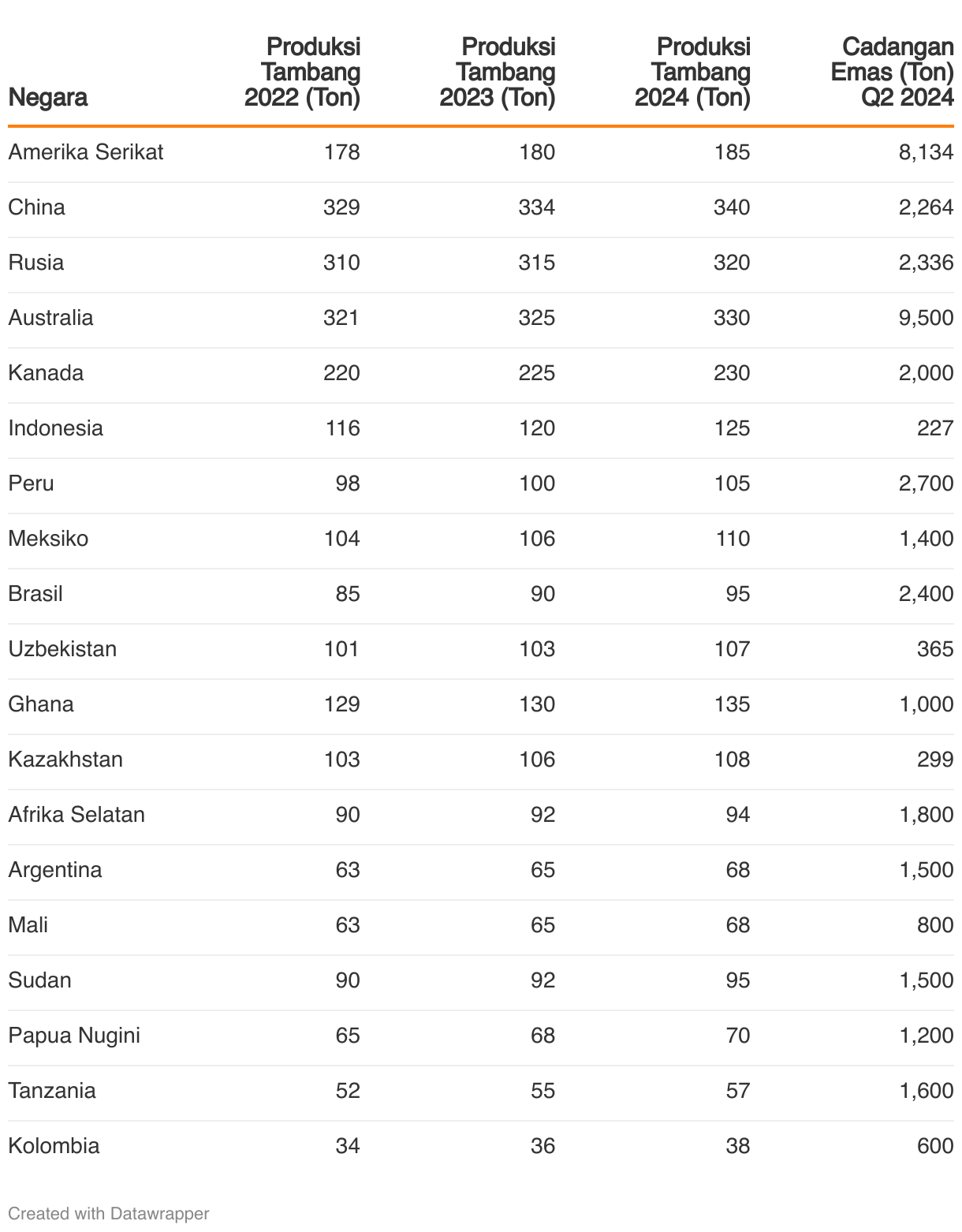Select the China country cell
This screenshot has width=962, height=1232.
(37, 207)
